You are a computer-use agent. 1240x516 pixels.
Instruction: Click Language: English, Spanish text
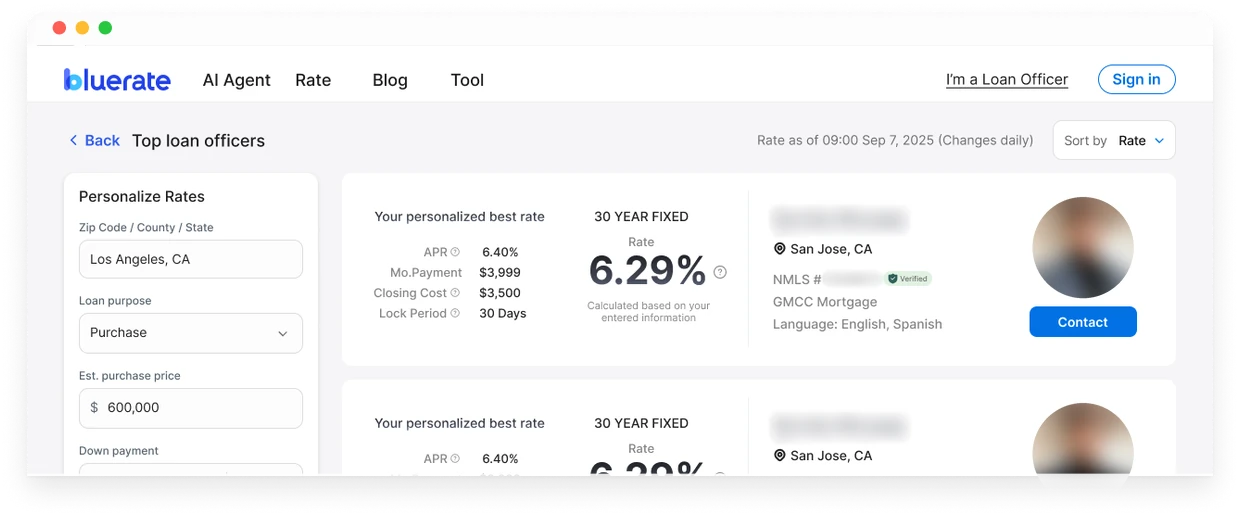[858, 324]
